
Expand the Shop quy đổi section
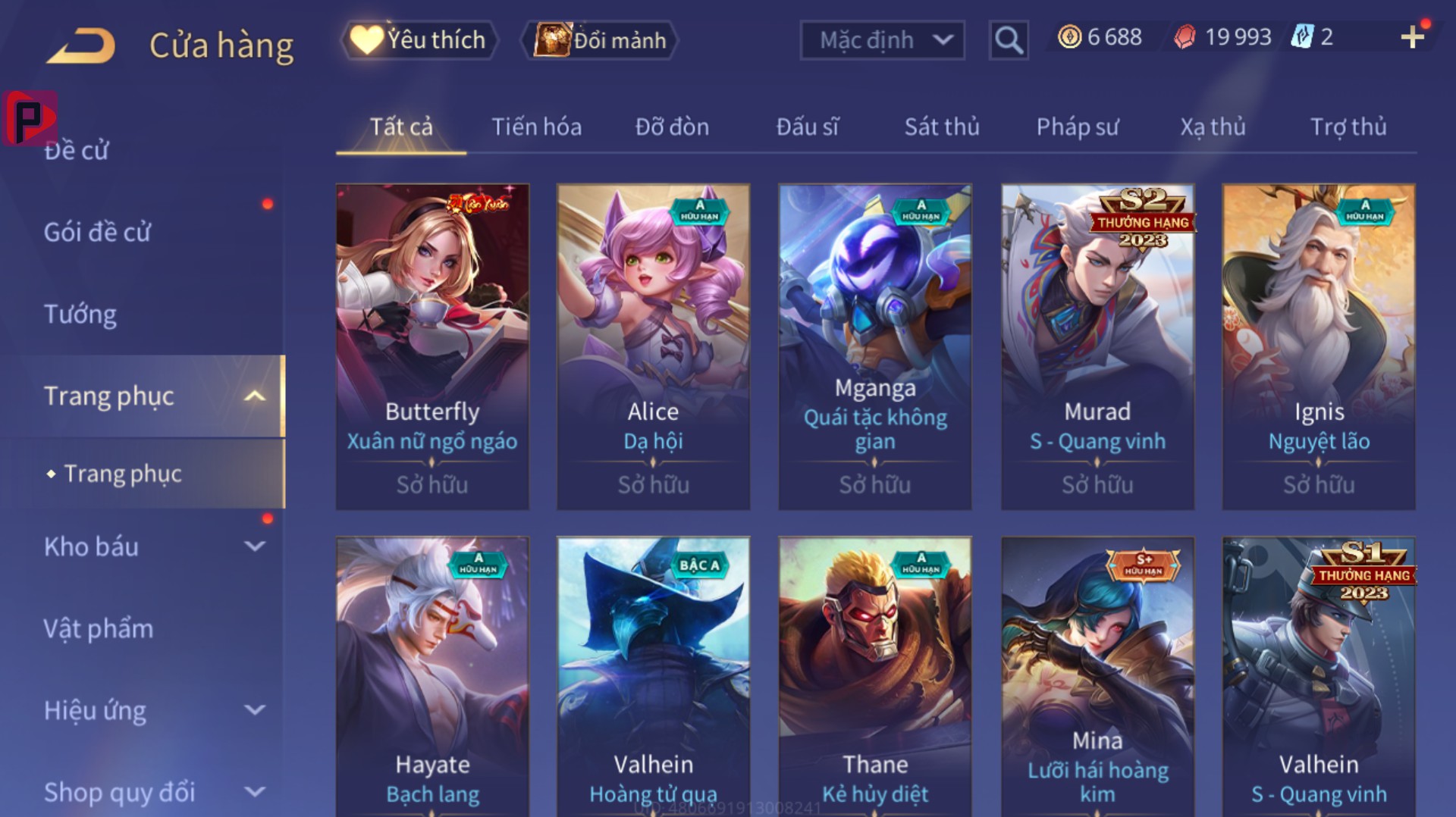[256, 792]
